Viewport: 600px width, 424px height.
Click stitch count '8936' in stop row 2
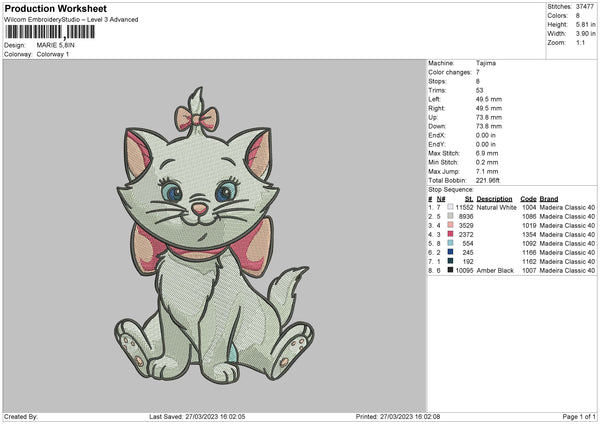click(466, 217)
